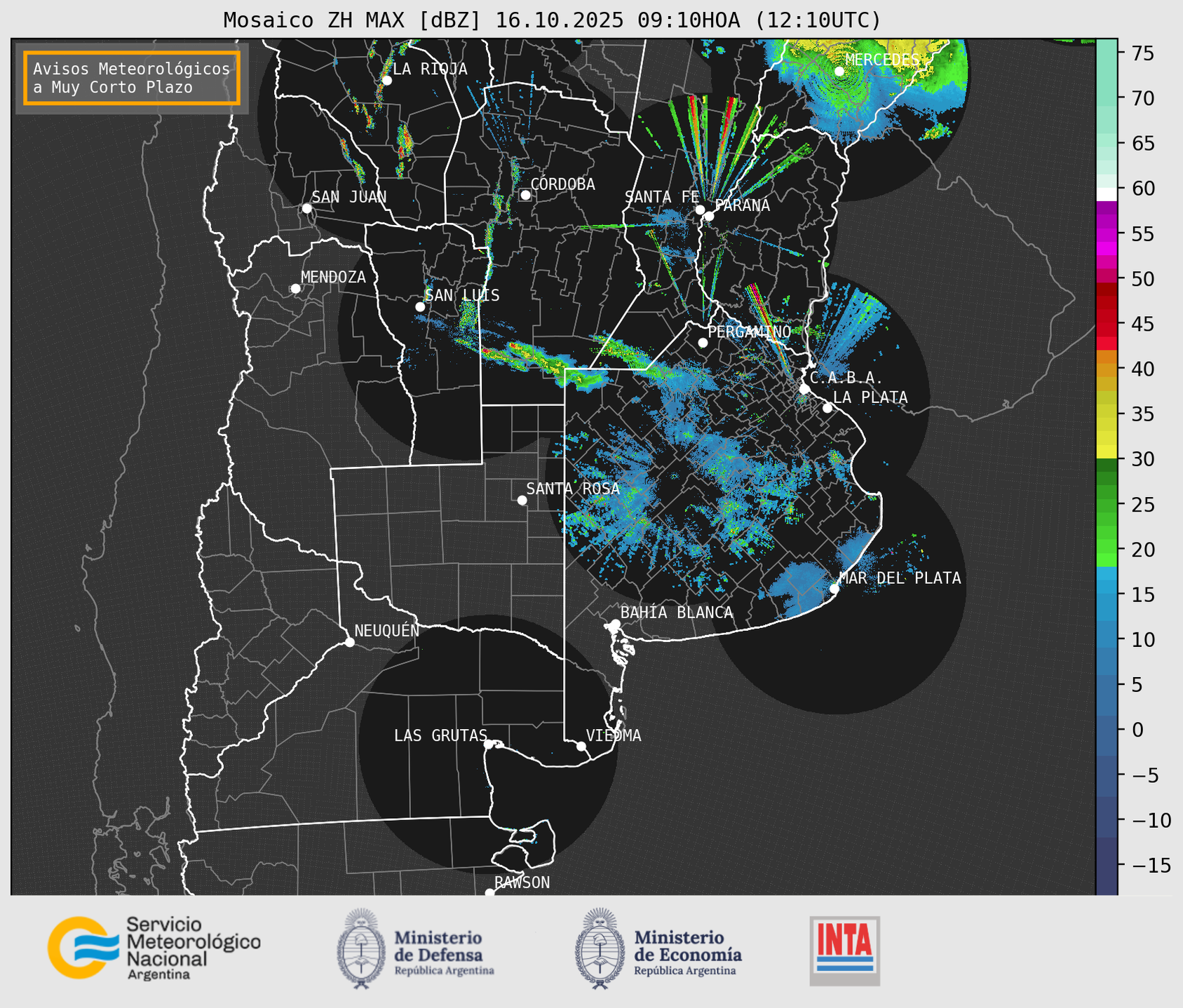
Task: Click the LA RIOJA city label
Action: (x=430, y=69)
